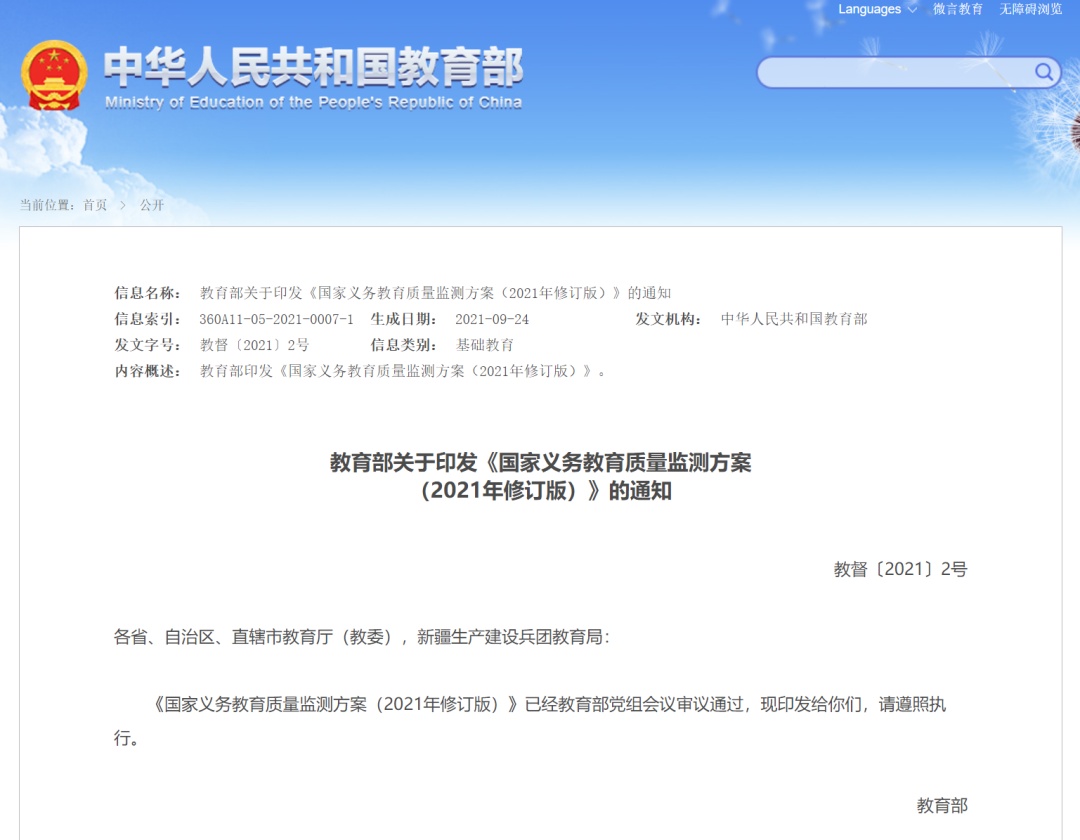Click the 发文字号 value 教督〔2021〕2号 in the info table

[x=254, y=345]
